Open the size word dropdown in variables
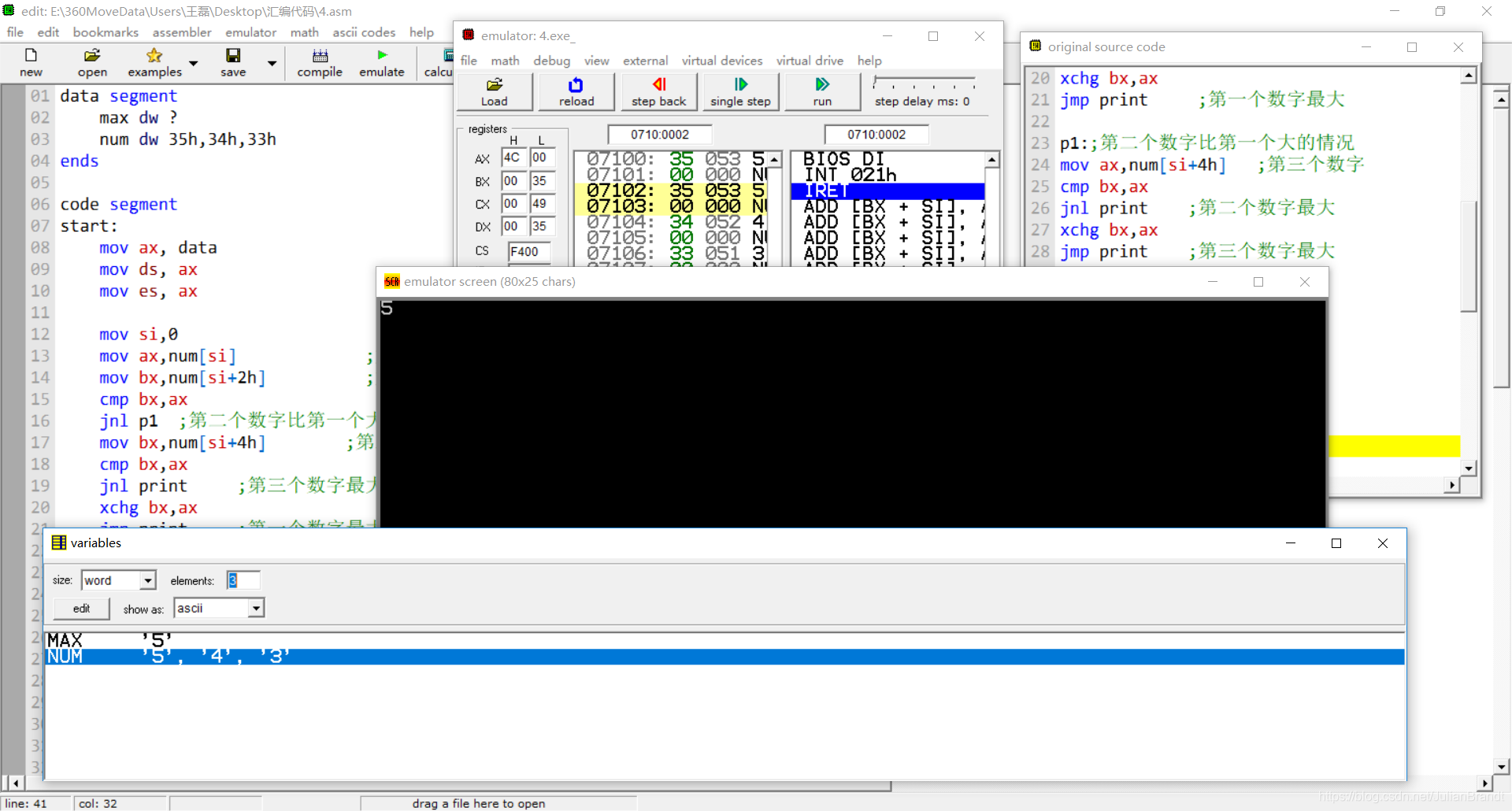The height and width of the screenshot is (811, 1512). [147, 580]
